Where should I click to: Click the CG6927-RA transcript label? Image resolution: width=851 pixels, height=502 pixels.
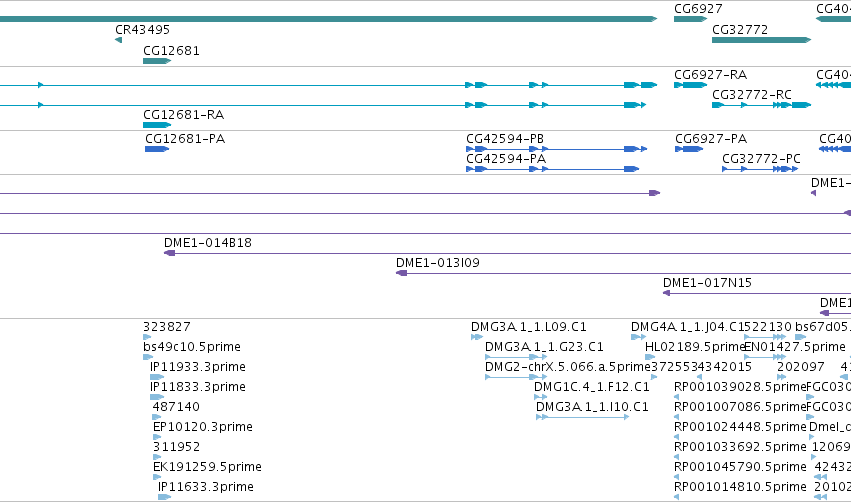710,75
